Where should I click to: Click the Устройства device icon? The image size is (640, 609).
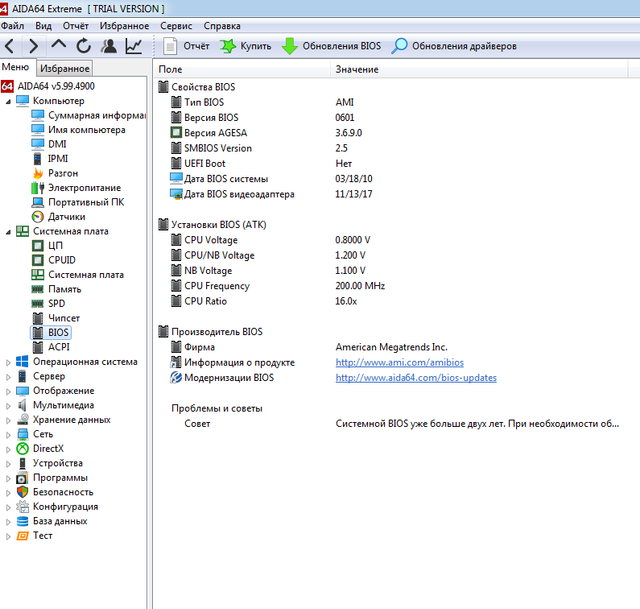coord(22,463)
